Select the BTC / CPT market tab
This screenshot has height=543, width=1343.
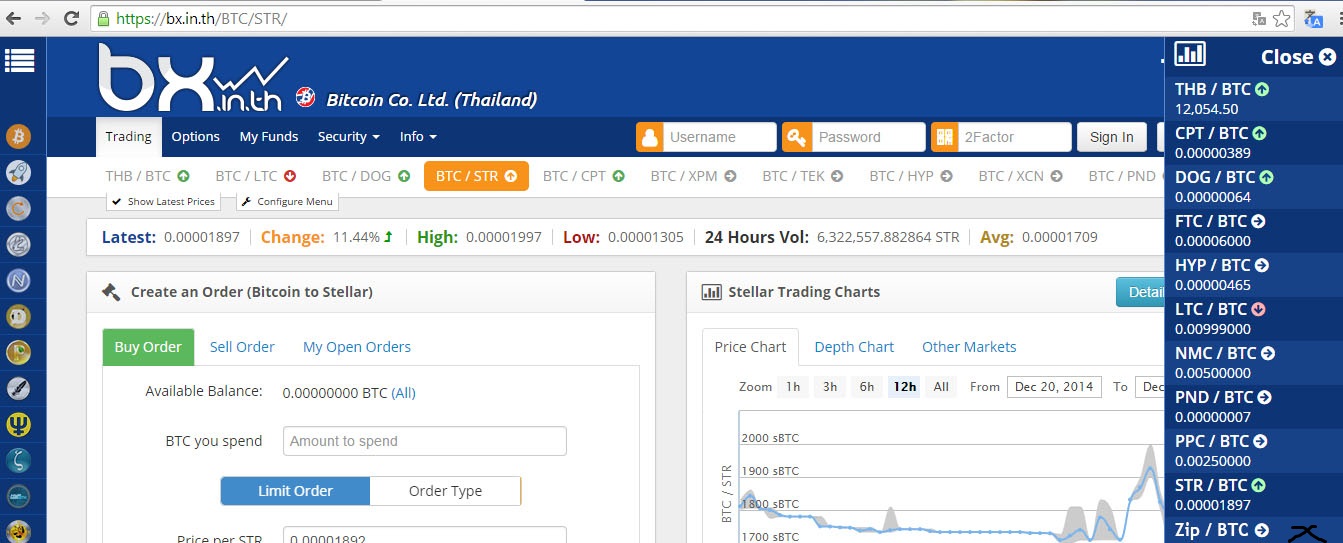(x=584, y=176)
